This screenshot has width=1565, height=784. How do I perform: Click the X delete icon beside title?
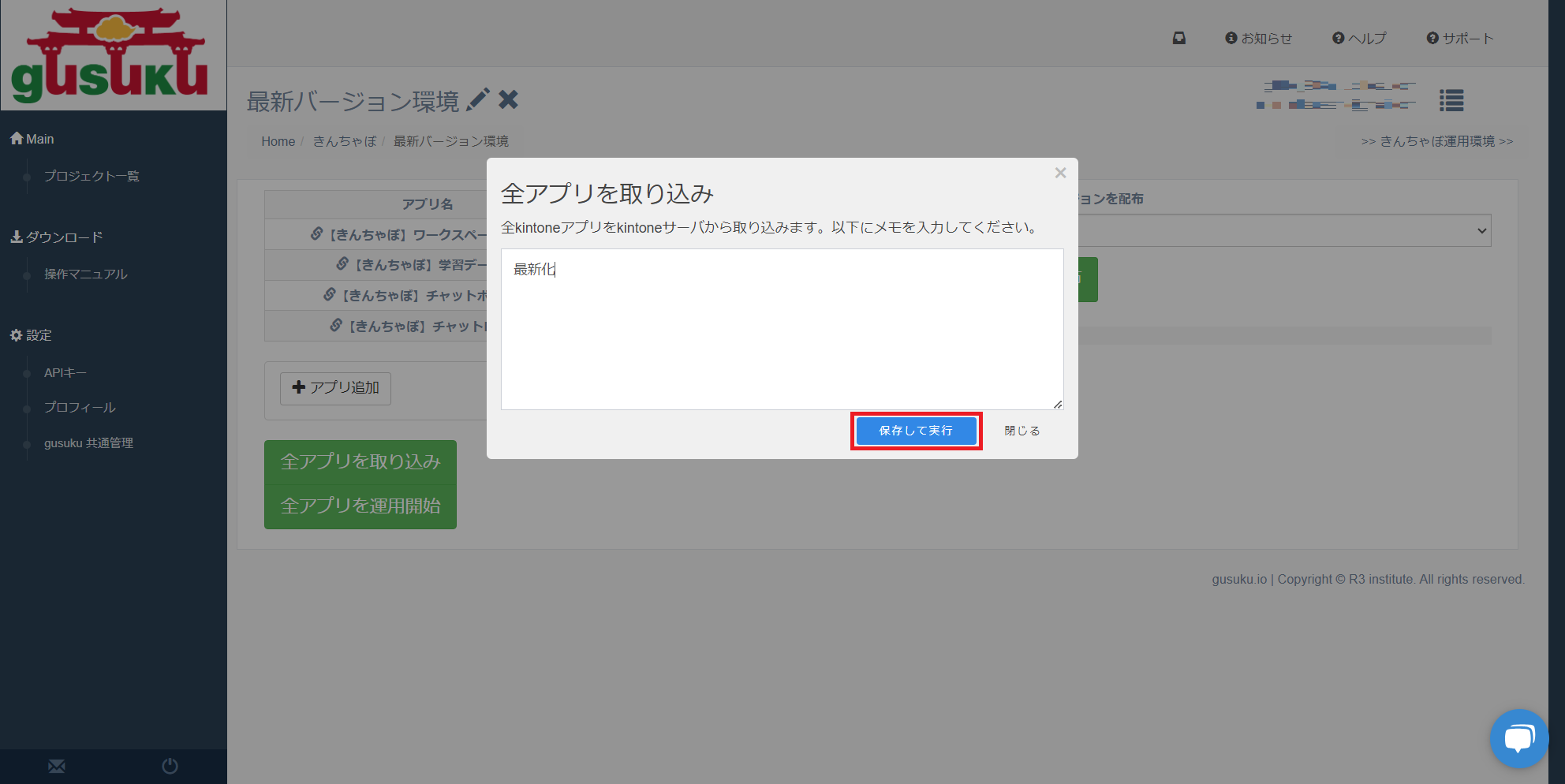coord(509,100)
